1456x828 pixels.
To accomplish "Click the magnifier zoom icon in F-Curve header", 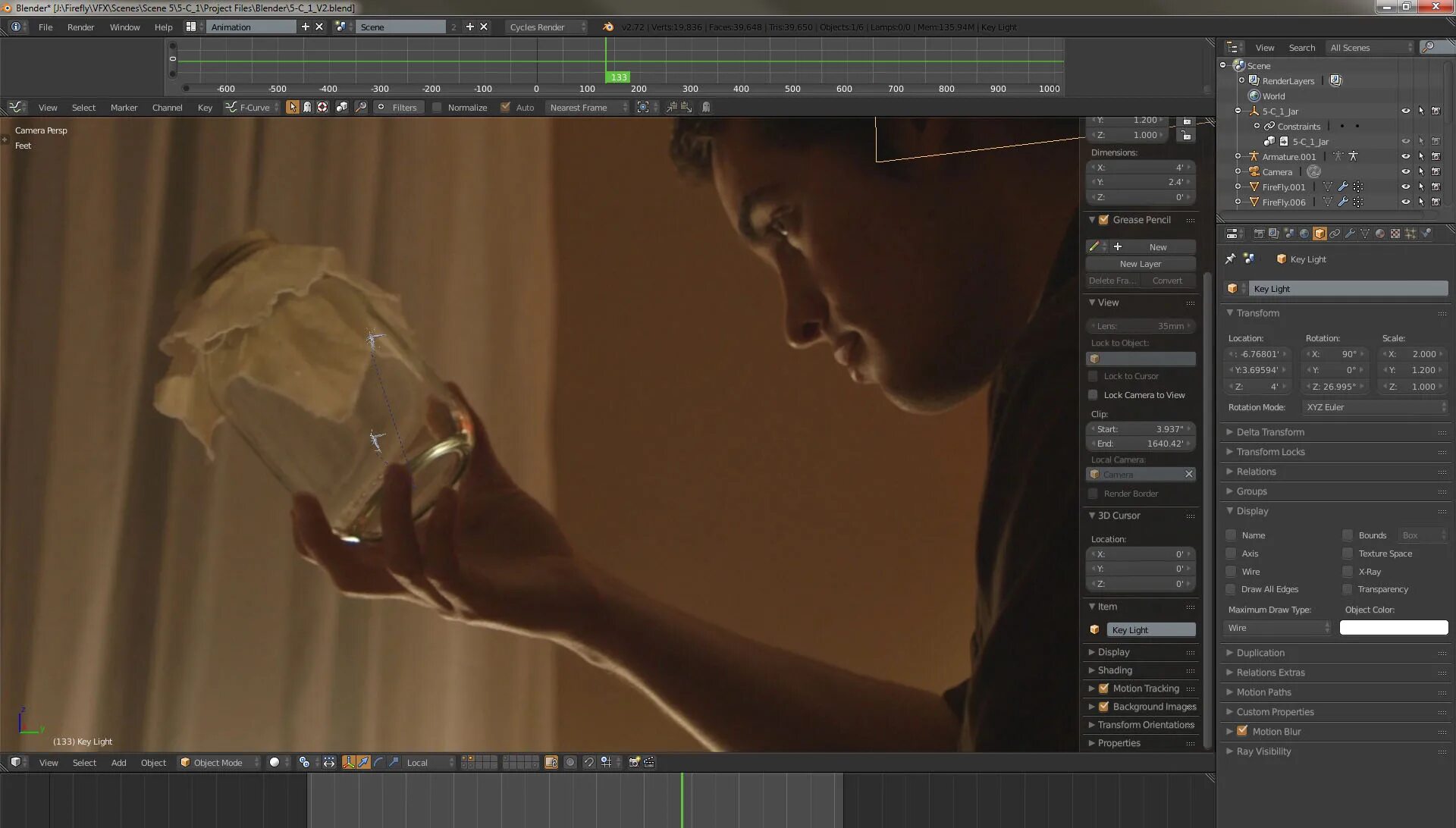I will coord(361,107).
